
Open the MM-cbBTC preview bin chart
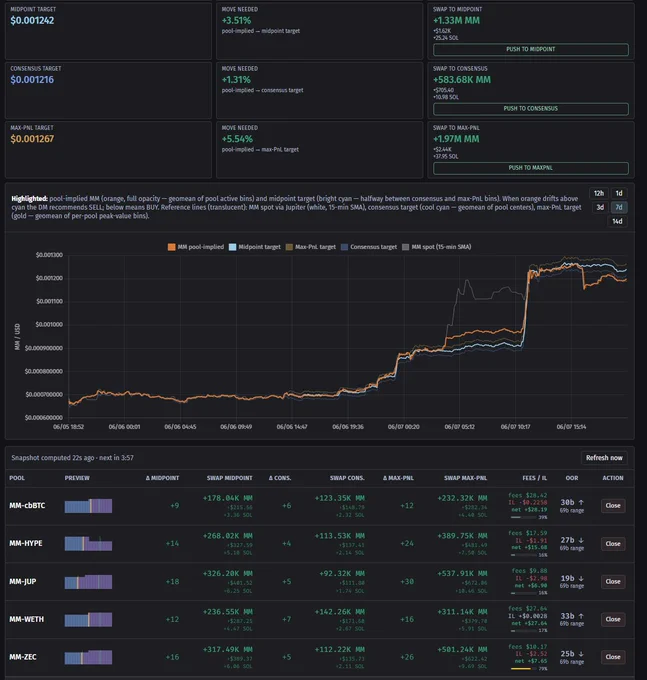88,506
